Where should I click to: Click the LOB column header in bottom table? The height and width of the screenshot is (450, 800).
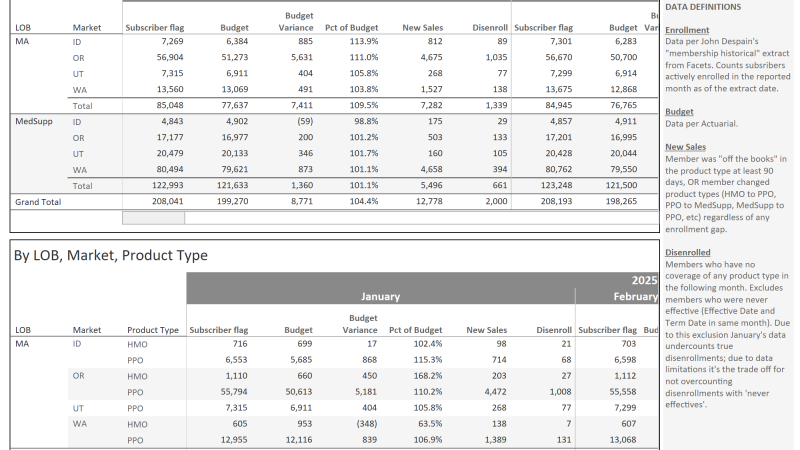point(23,329)
